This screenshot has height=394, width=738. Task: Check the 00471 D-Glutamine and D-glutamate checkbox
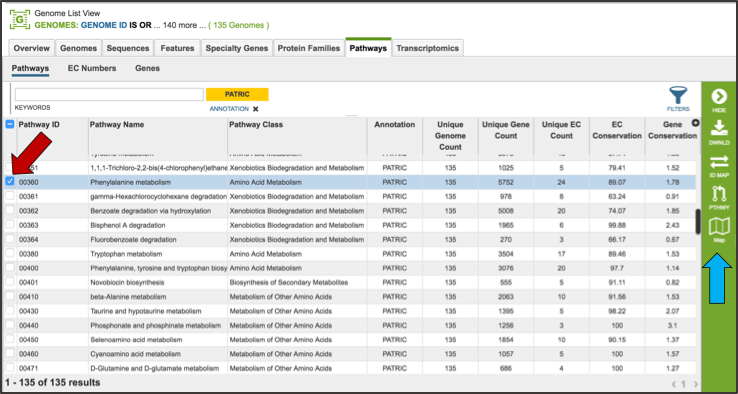pyautogui.click(x=9, y=368)
